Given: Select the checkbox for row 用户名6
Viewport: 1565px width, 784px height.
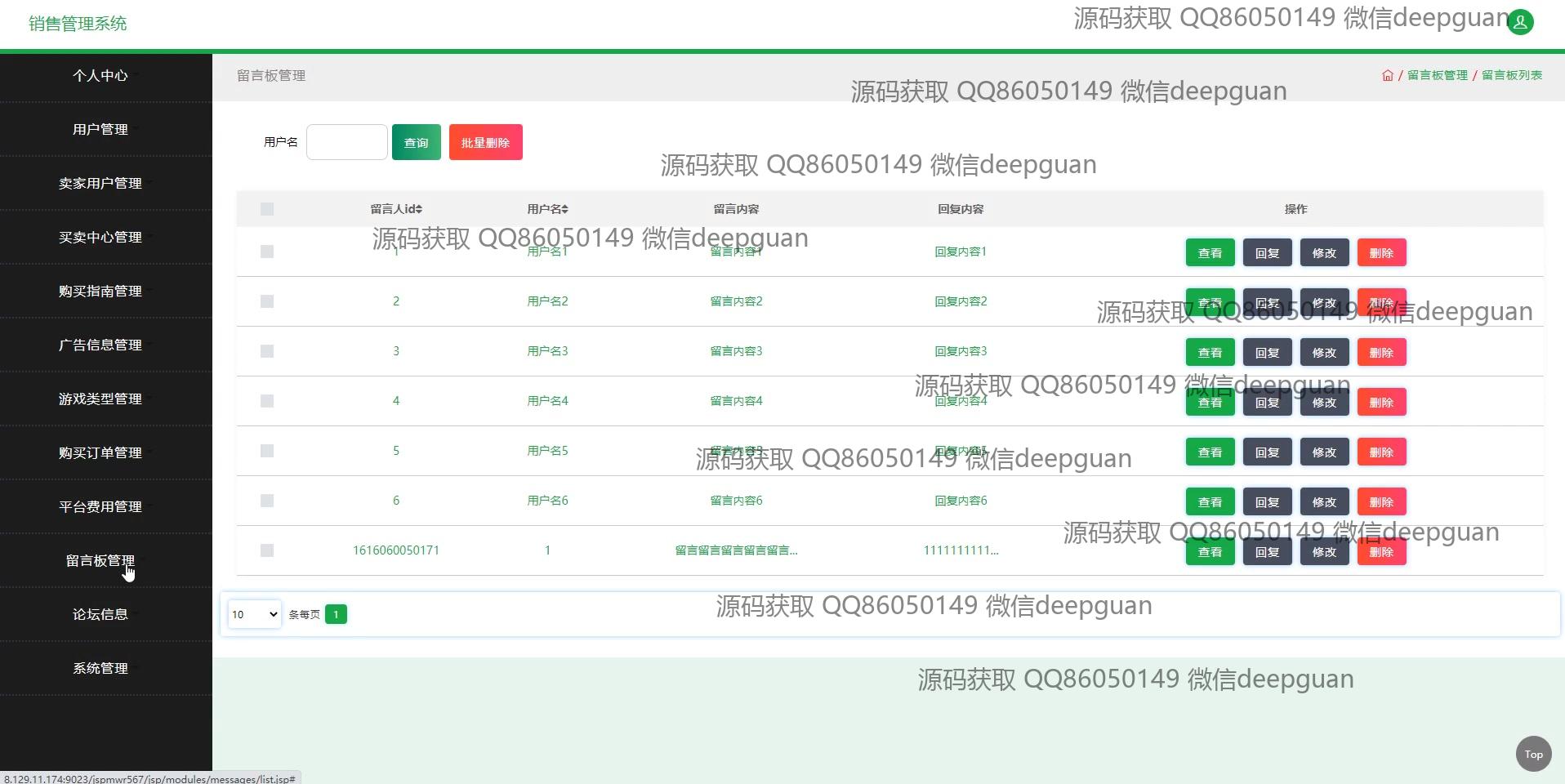Looking at the screenshot, I should coord(267,501).
